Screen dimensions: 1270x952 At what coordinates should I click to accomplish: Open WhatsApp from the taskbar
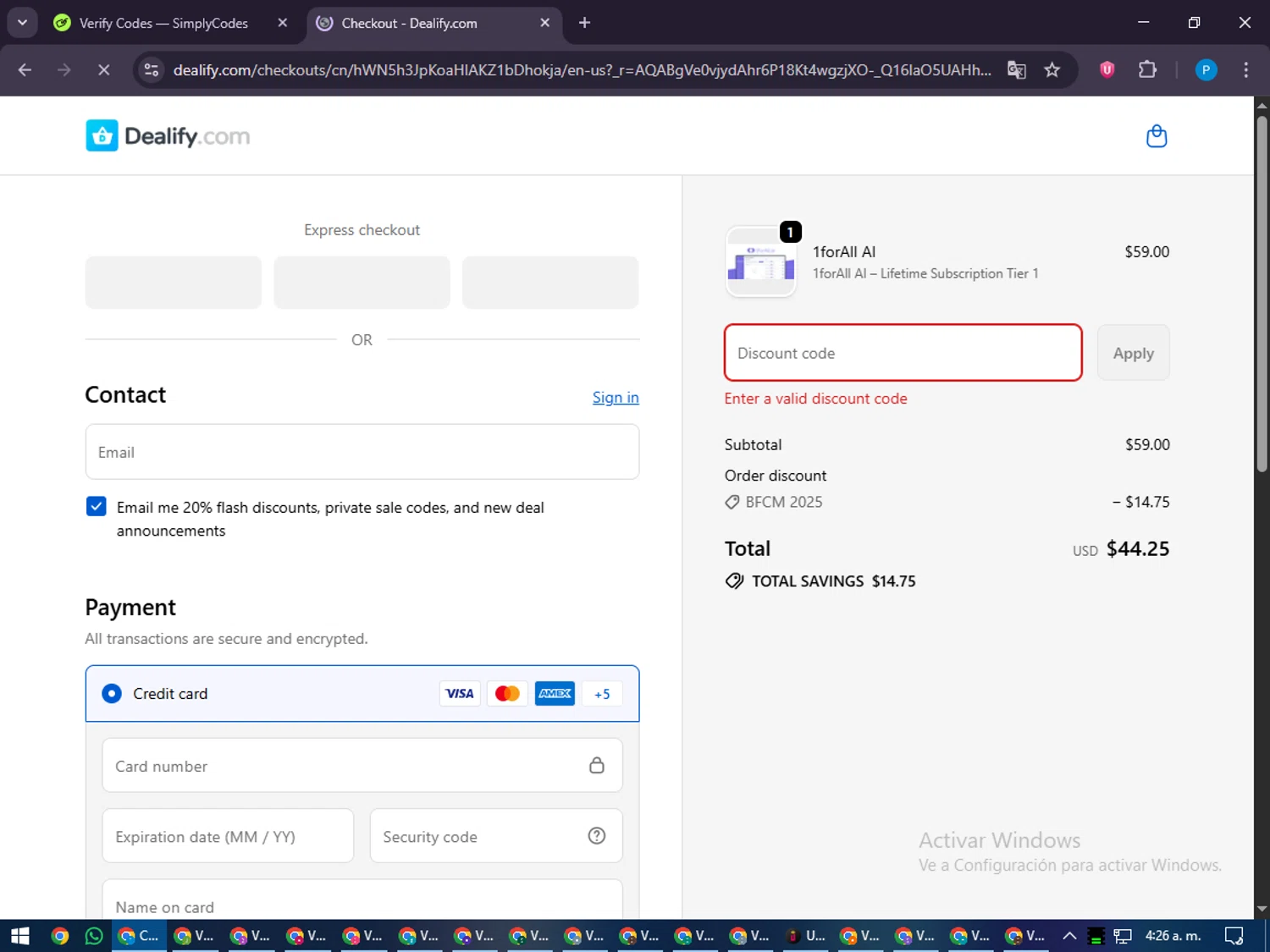pos(94,936)
